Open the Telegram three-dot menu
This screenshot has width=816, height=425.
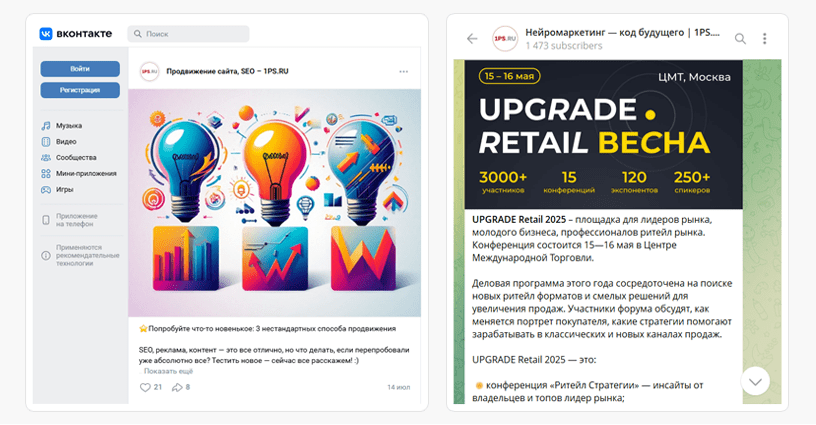coord(764,38)
